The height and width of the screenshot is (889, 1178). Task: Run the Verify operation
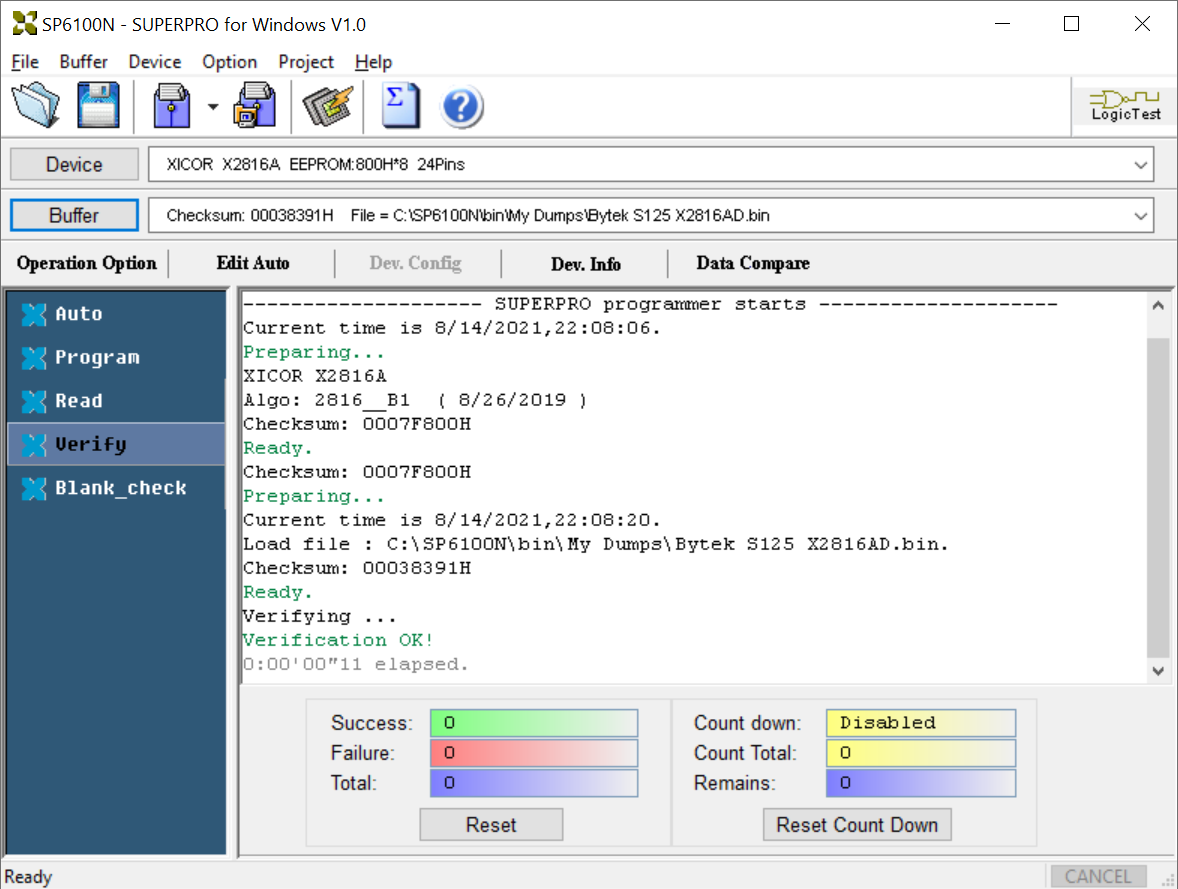(116, 445)
